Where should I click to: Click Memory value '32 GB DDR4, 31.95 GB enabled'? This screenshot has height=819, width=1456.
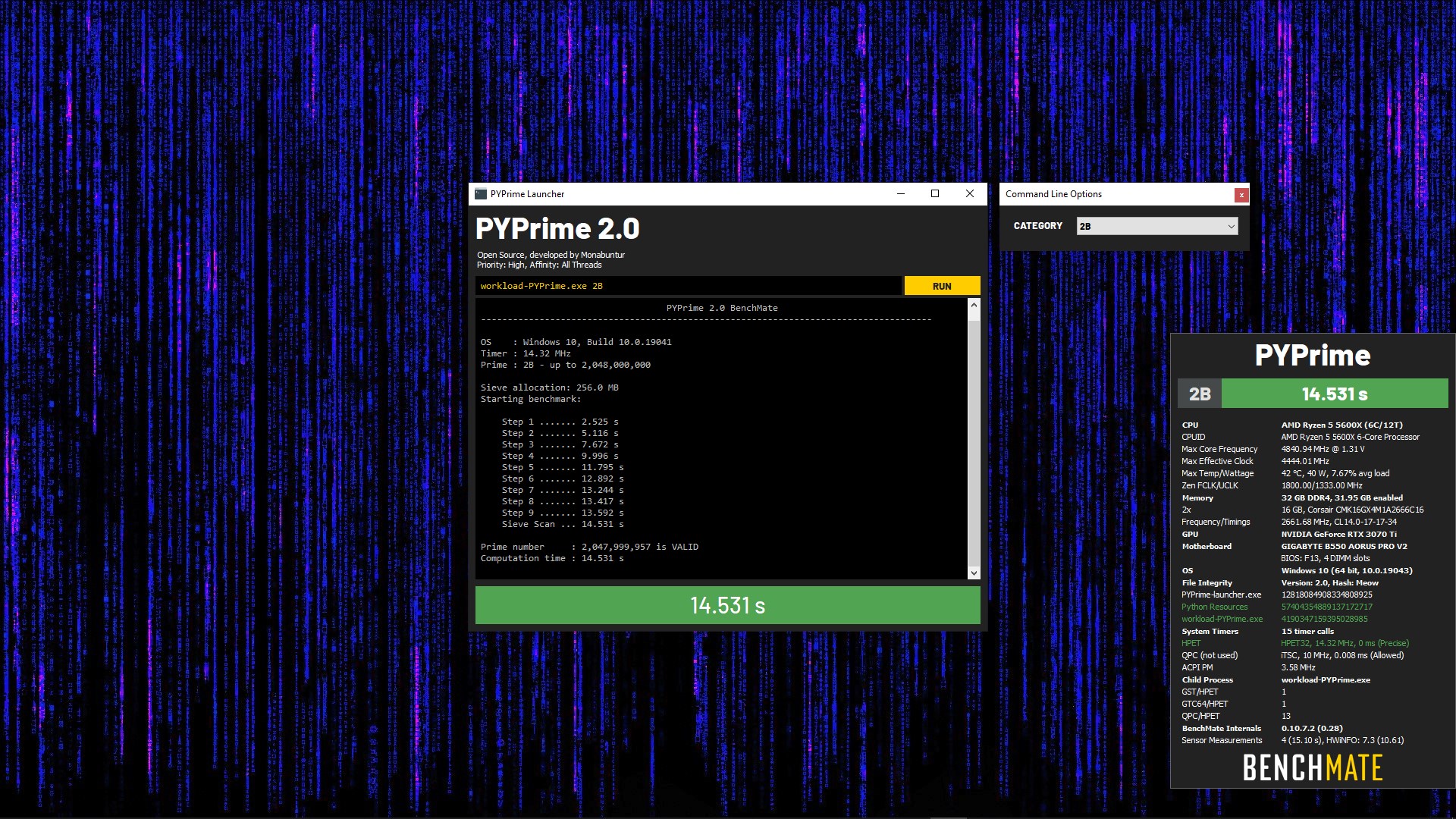1342,497
